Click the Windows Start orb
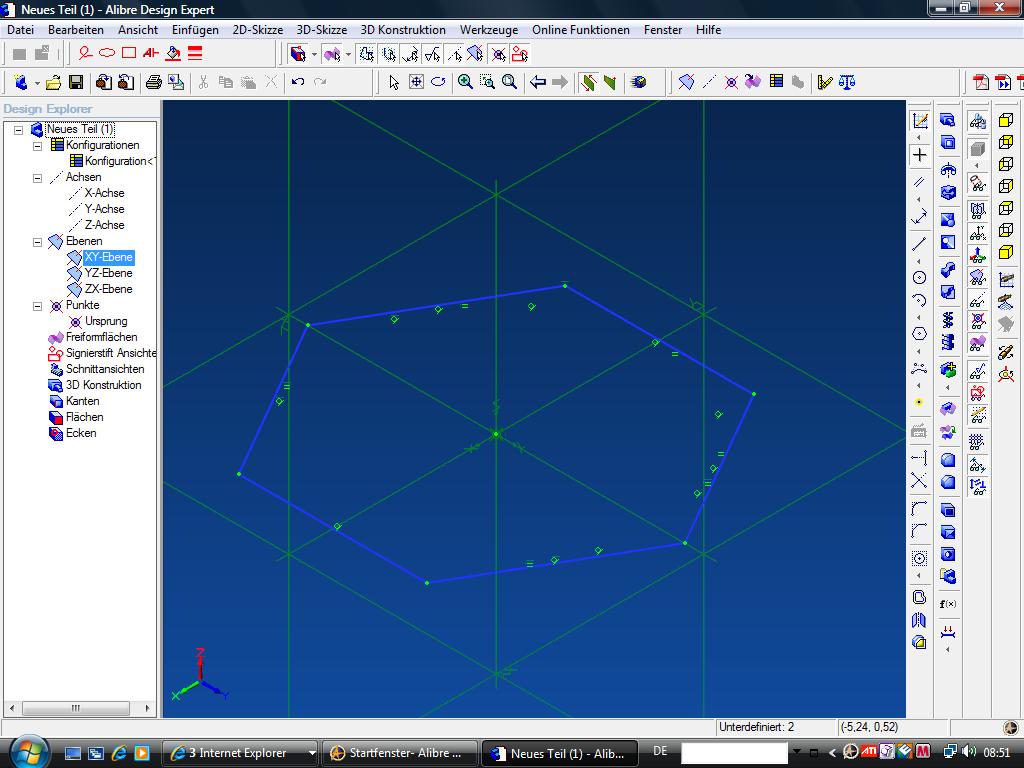Screen dimensions: 1024x768 click(x=28, y=751)
